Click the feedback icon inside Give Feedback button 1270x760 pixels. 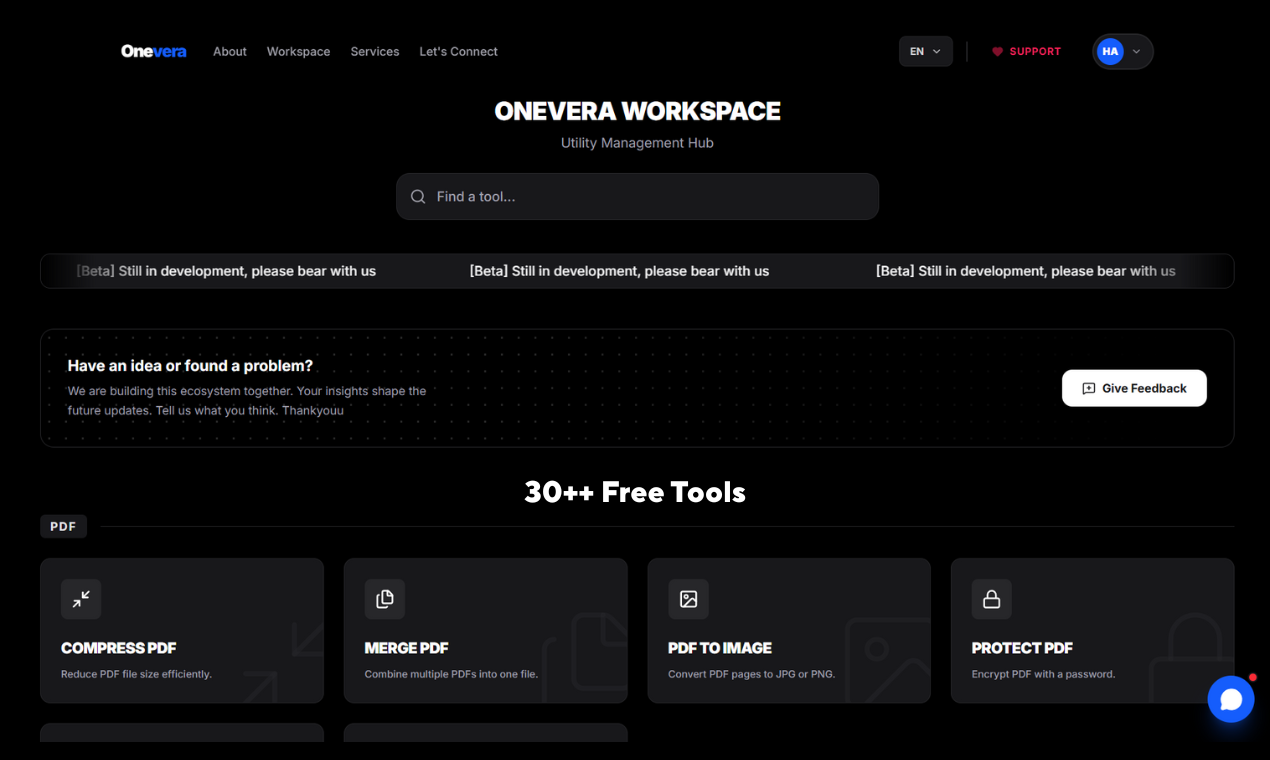(x=1089, y=388)
